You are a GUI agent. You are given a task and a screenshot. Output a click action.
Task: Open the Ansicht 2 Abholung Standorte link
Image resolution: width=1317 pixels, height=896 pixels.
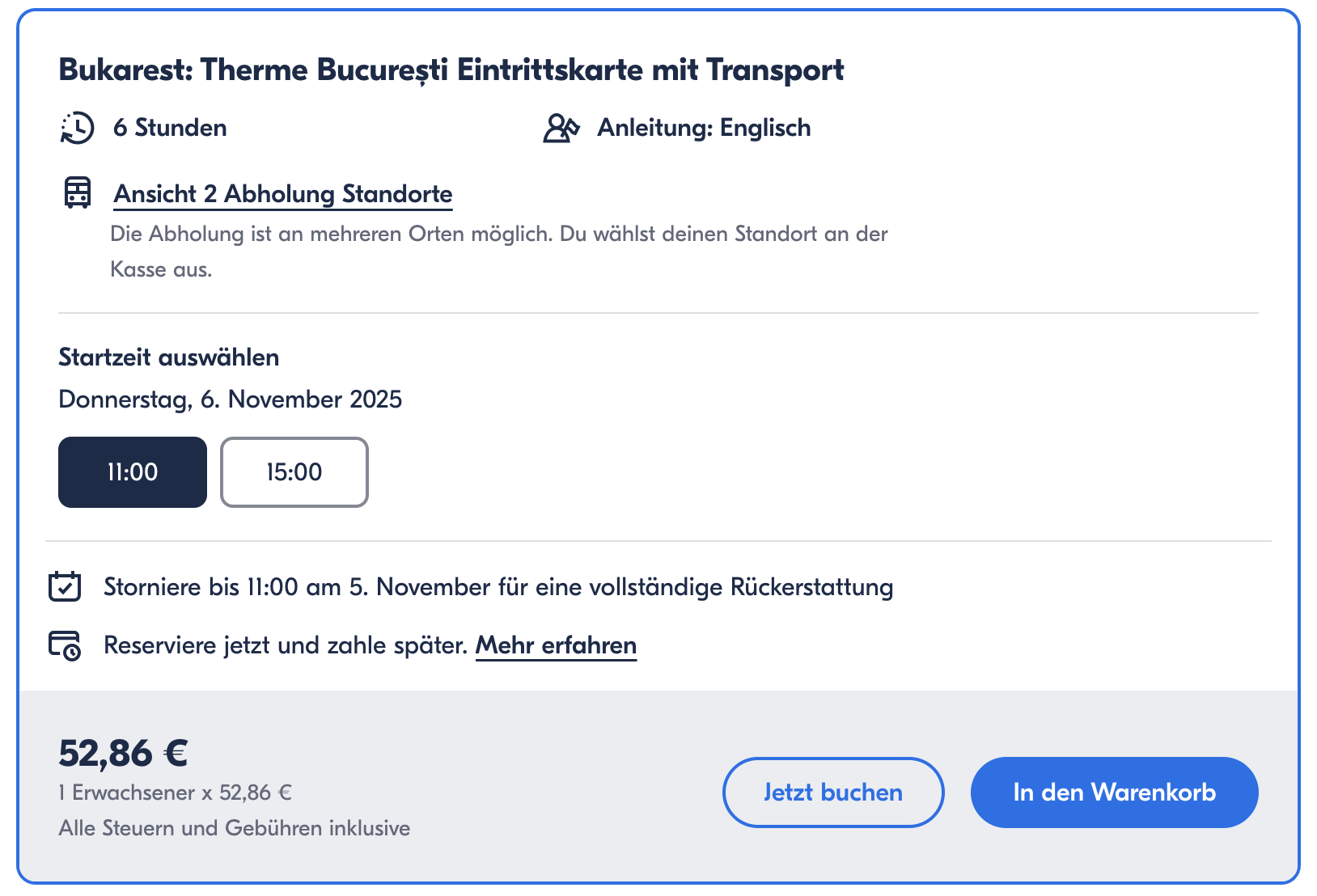click(x=283, y=194)
